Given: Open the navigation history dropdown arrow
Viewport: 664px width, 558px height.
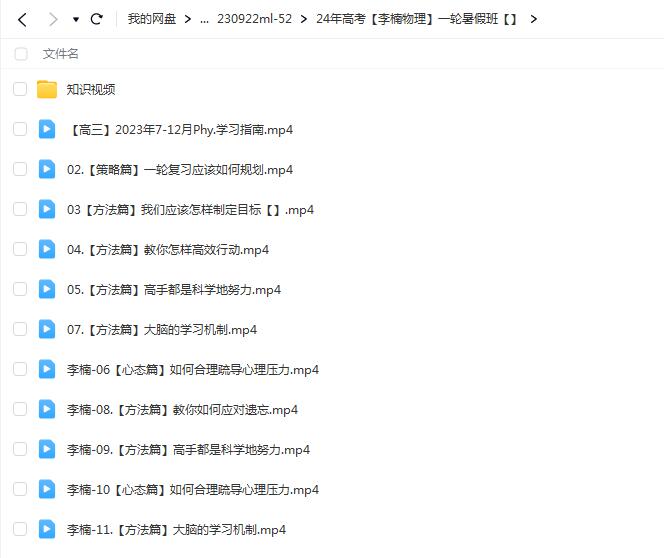Looking at the screenshot, I should click(x=75, y=19).
